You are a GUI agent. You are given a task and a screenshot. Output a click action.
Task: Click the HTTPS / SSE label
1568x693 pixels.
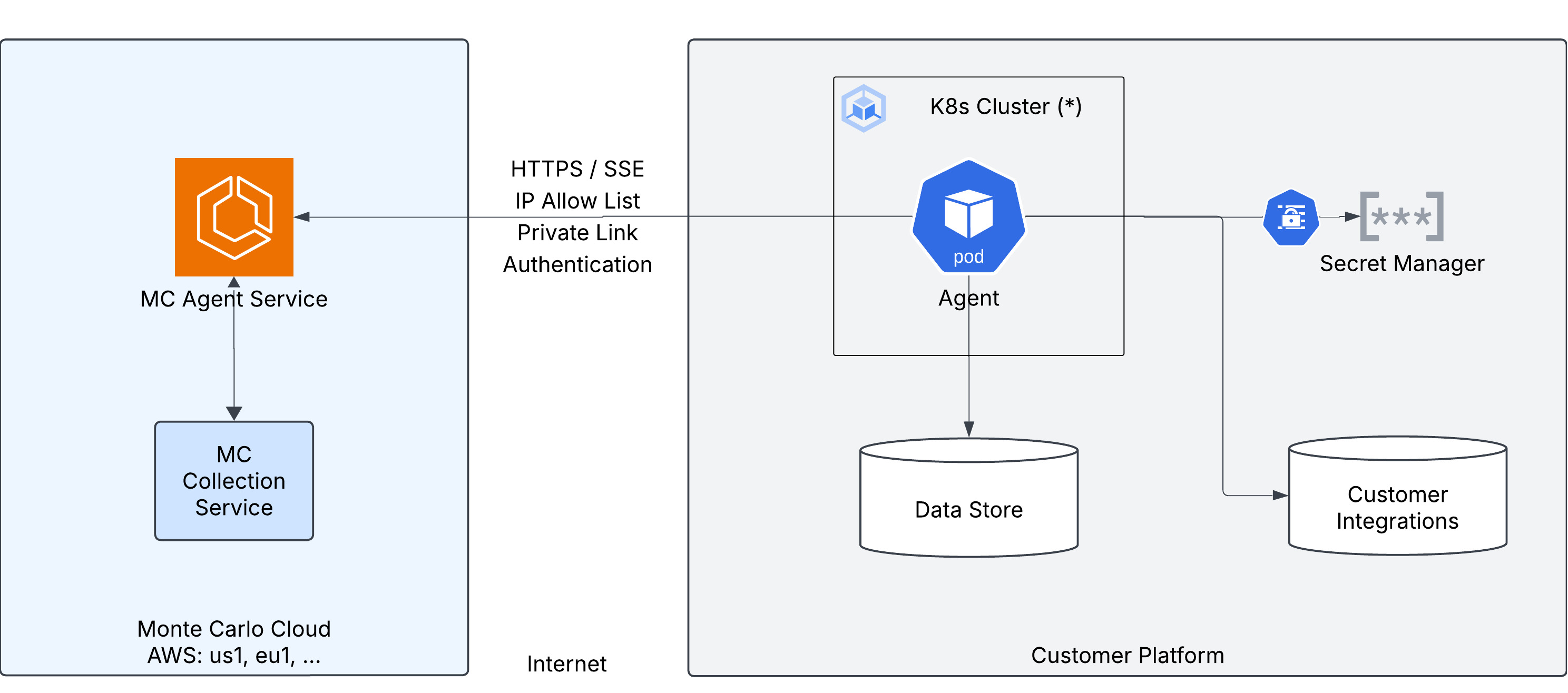[x=577, y=169]
